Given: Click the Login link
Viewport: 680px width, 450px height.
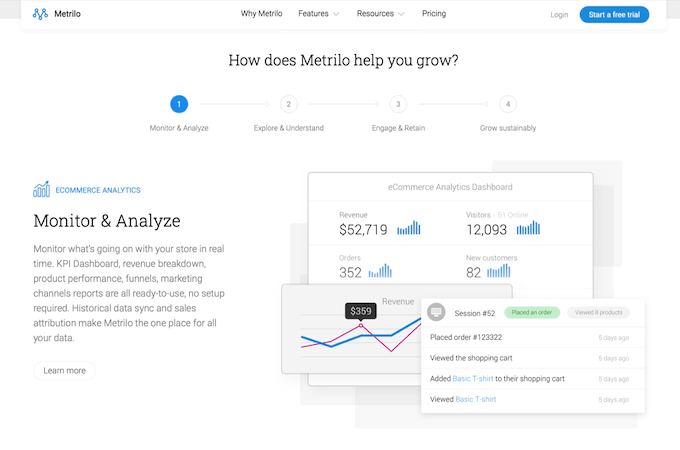Looking at the screenshot, I should 559,15.
